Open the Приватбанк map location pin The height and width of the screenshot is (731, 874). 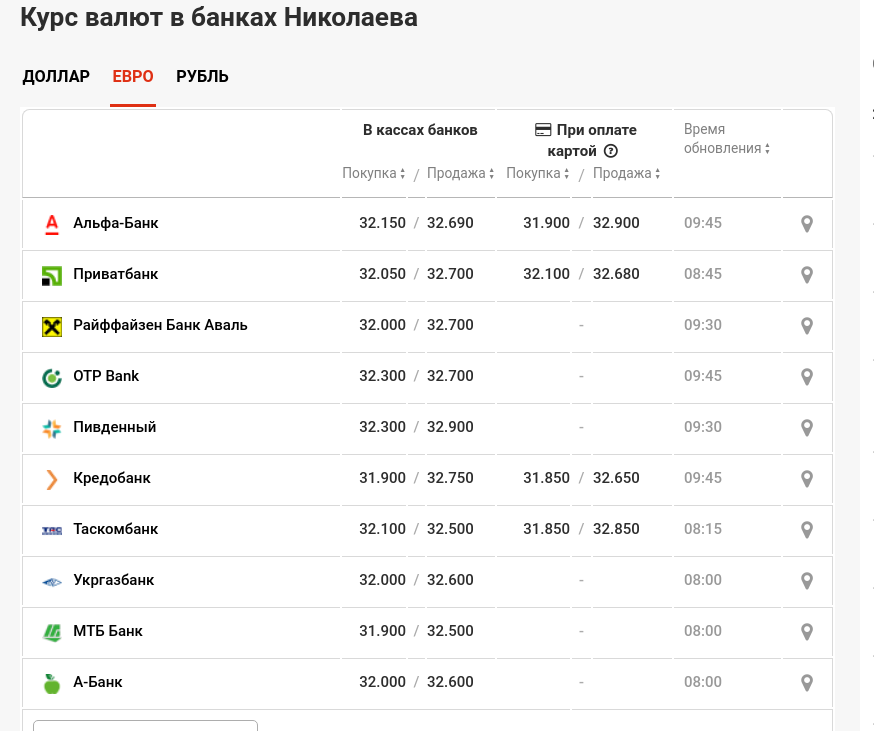807,274
